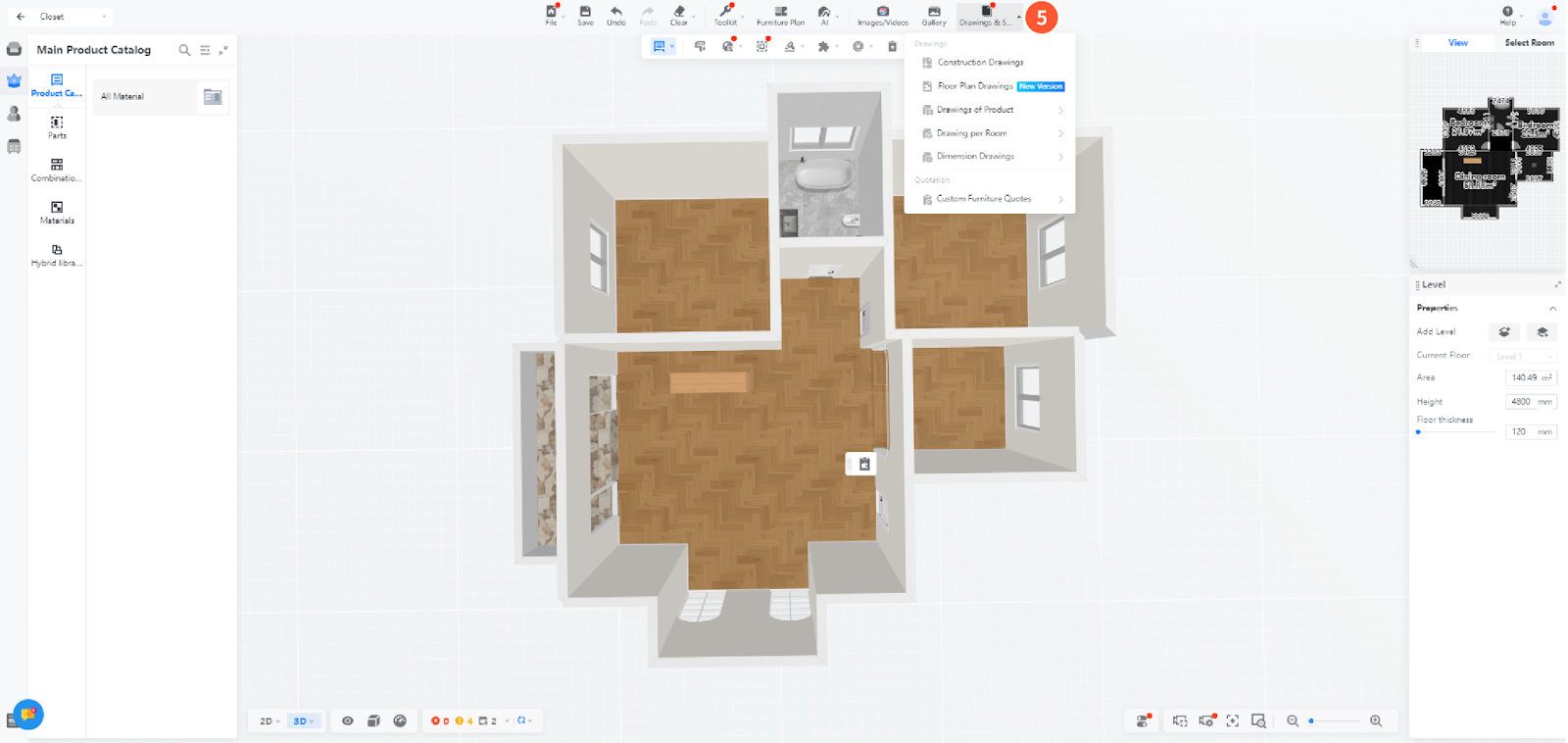Select Construction Drawings from menu

pyautogui.click(x=980, y=63)
